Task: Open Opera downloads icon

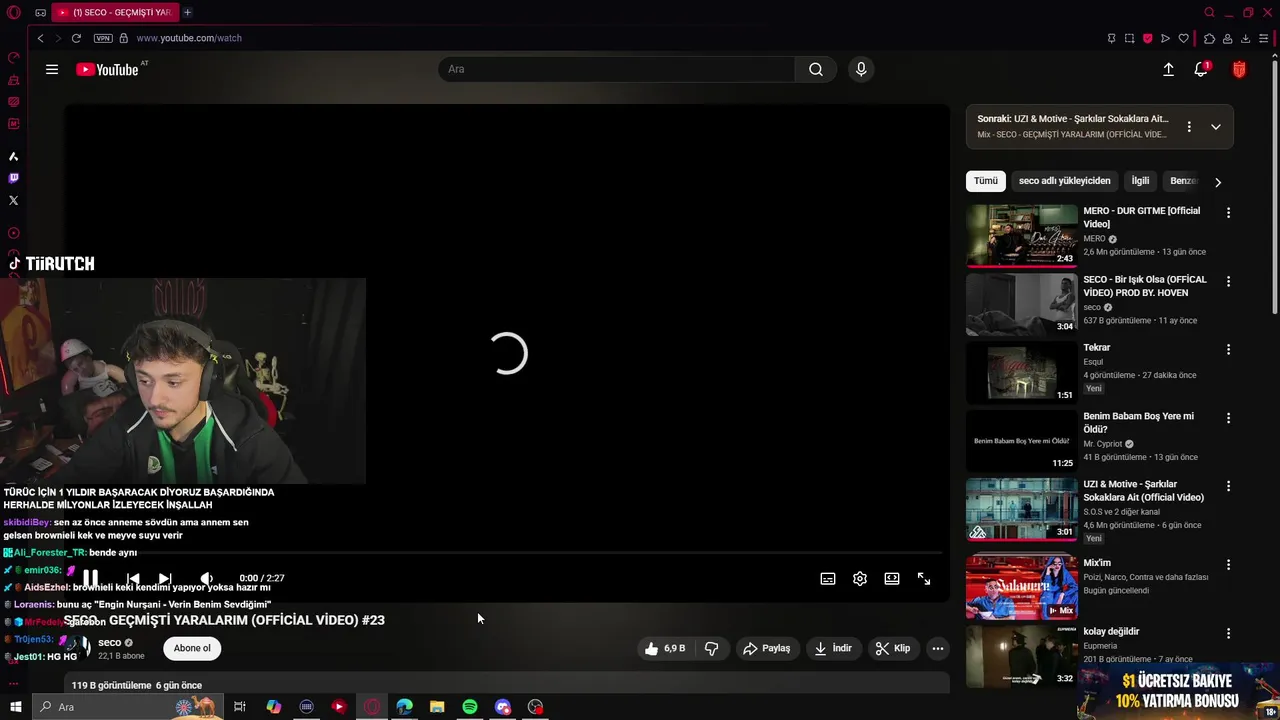Action: (1245, 38)
